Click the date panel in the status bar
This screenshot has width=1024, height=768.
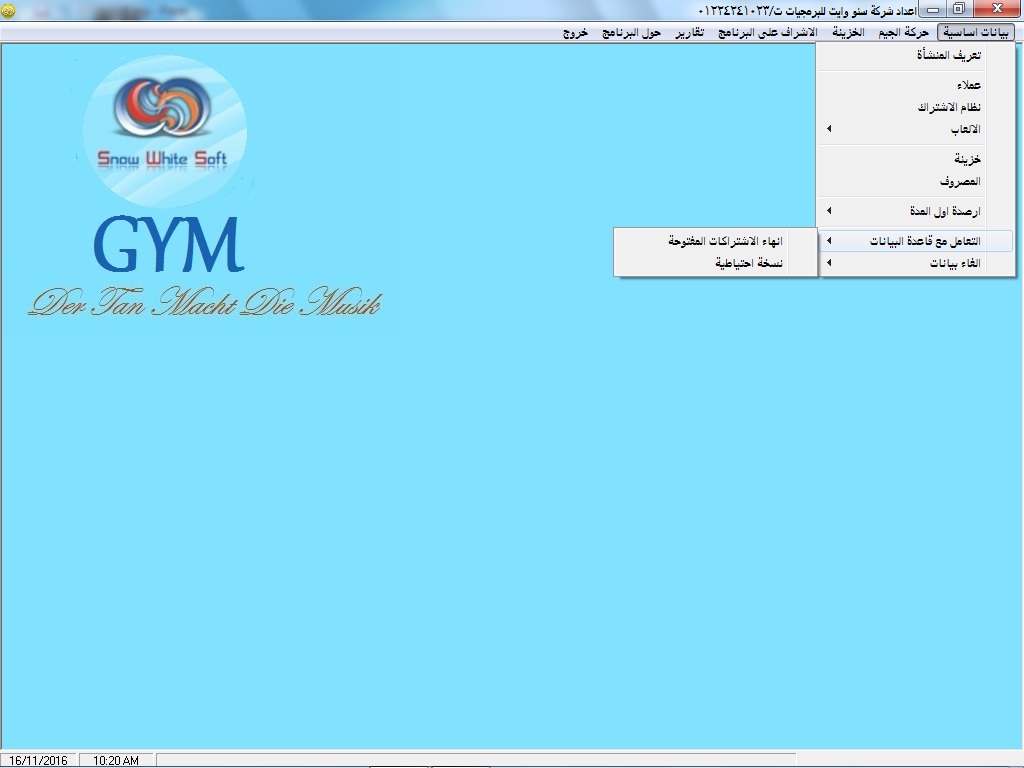point(38,761)
